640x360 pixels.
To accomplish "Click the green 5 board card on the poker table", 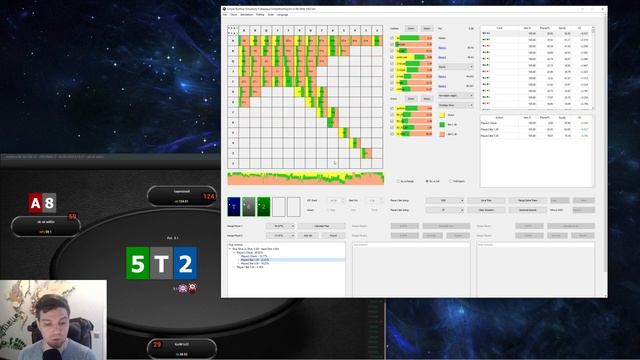I will pos(138,263).
